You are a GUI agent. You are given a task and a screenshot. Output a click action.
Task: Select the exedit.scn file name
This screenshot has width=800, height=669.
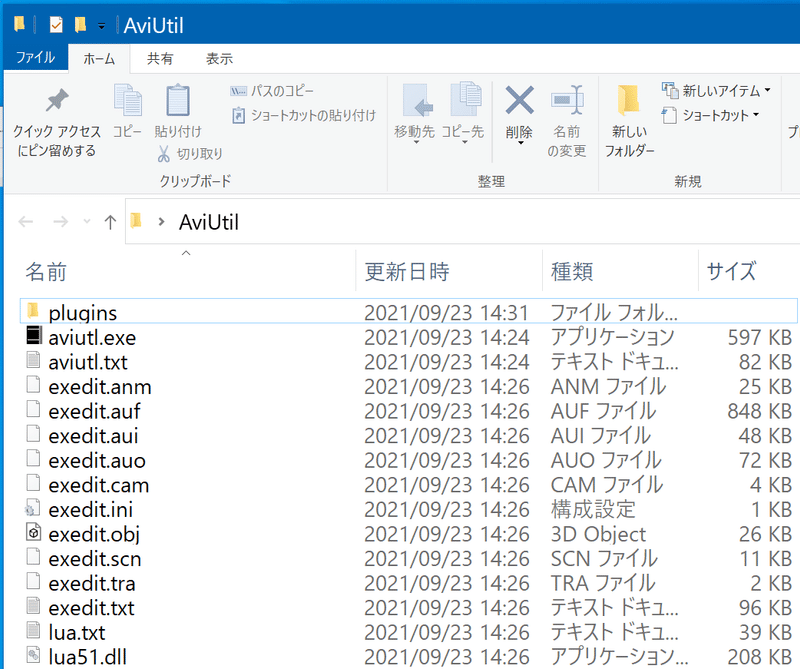(95, 559)
